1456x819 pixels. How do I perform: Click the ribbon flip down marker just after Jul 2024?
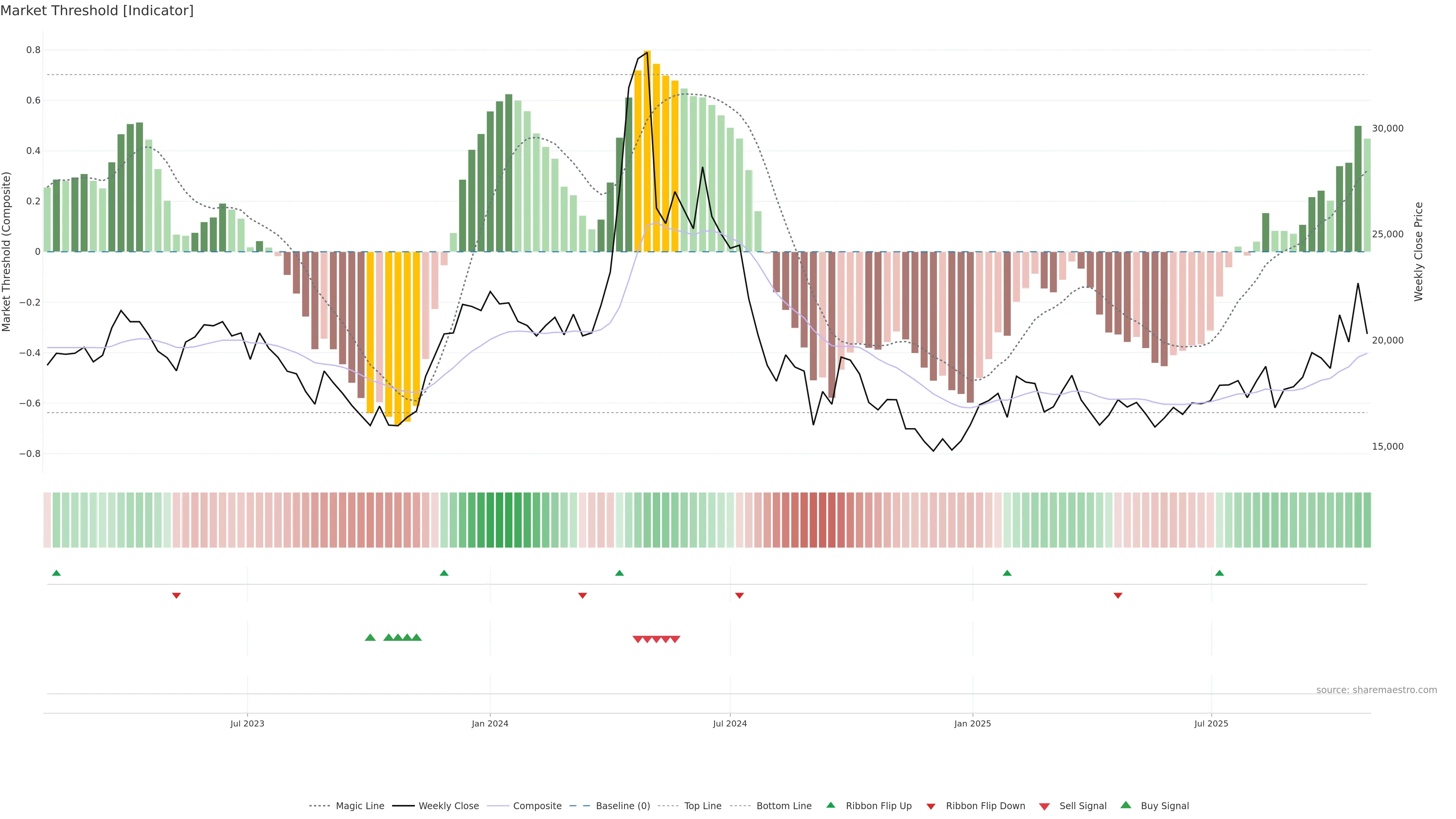tap(739, 595)
